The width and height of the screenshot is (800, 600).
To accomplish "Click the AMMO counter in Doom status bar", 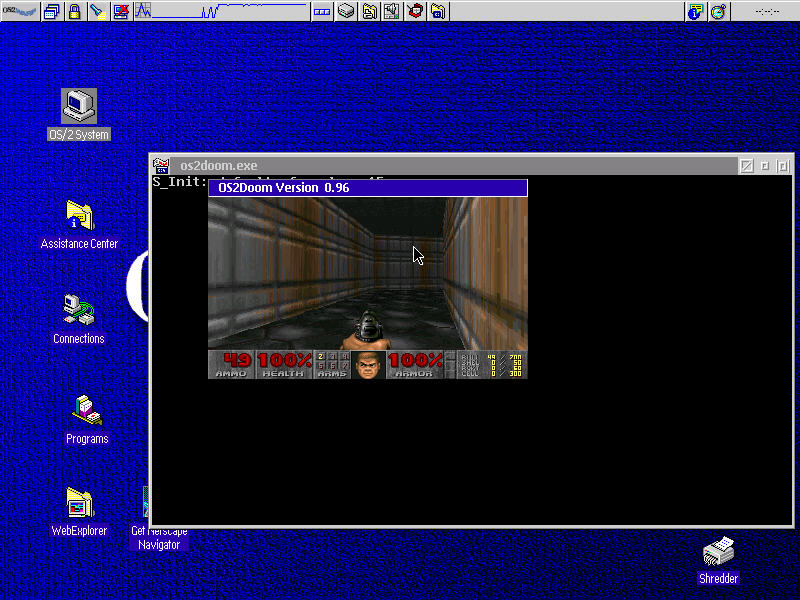I will (x=232, y=365).
